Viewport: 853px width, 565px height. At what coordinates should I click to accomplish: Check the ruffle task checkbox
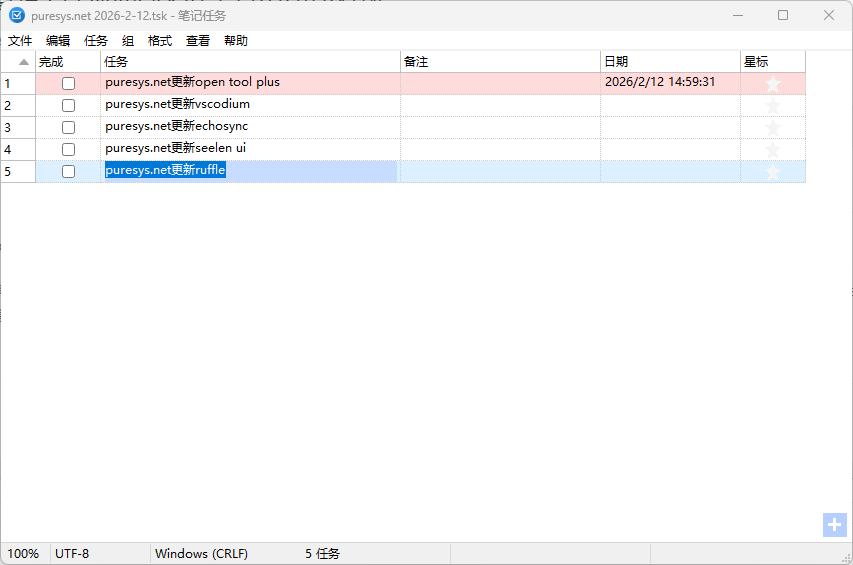pos(69,172)
